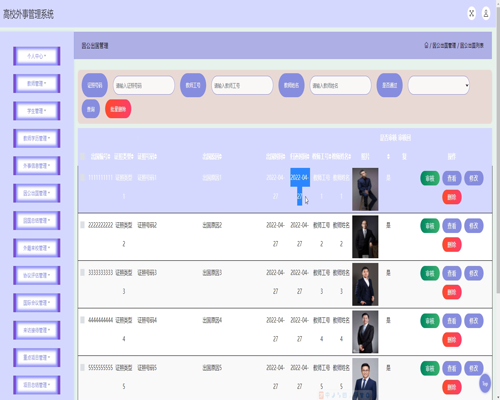Click green 审核 button for row 4444444444
Screen dimensions: 500x400
[x=430, y=321]
